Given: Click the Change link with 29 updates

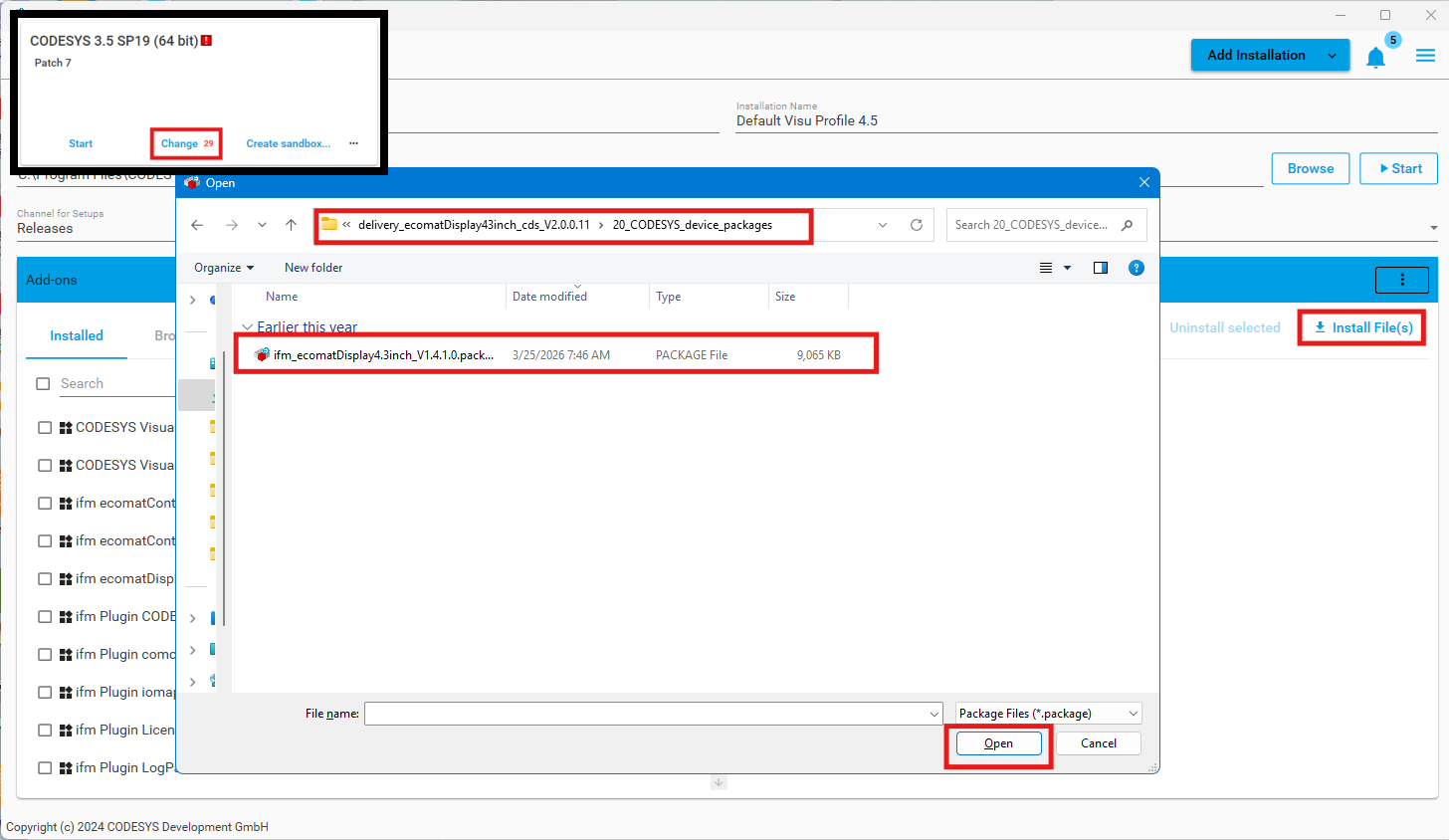Looking at the screenshot, I should 187,143.
